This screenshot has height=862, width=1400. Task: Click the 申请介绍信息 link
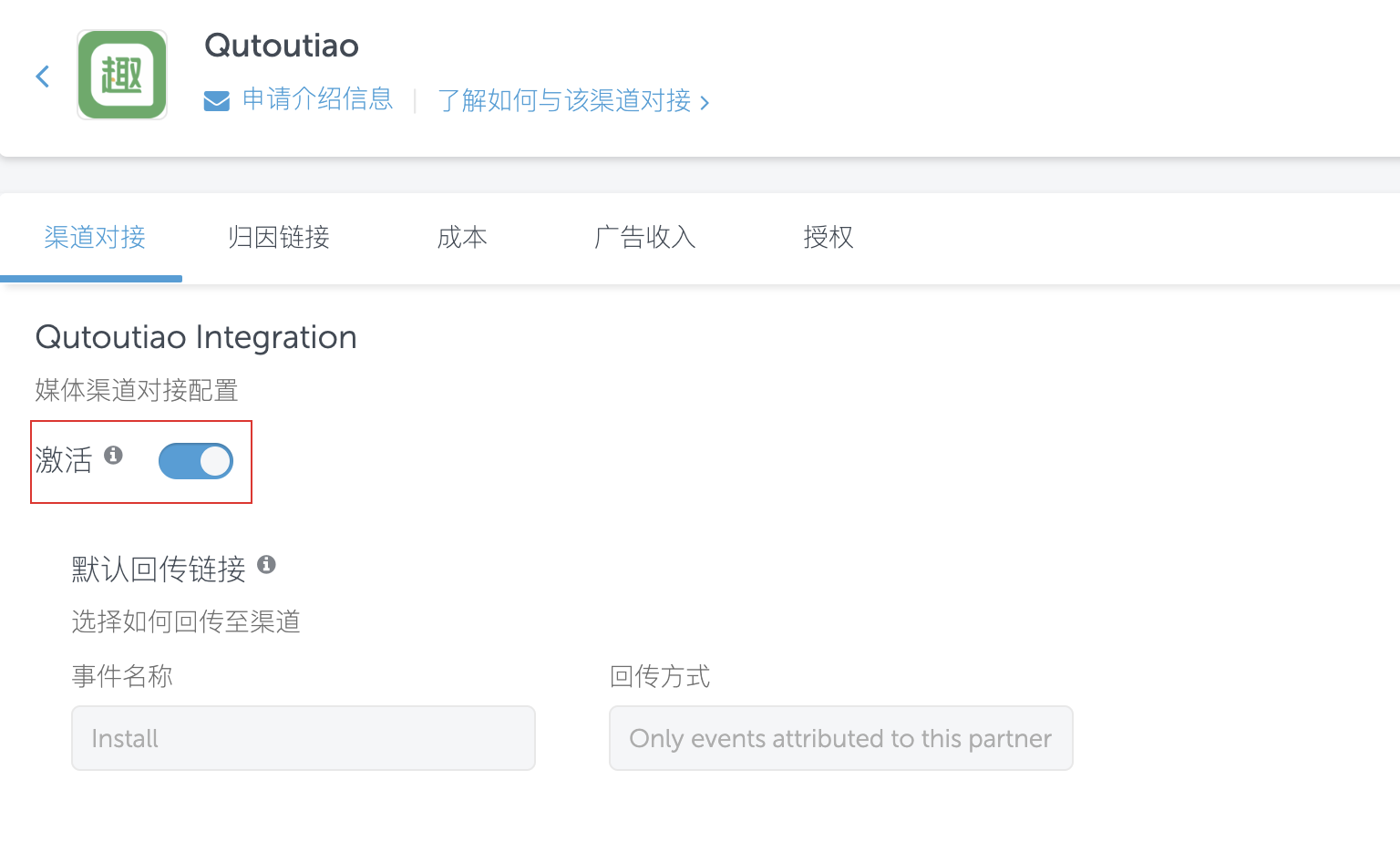(317, 99)
